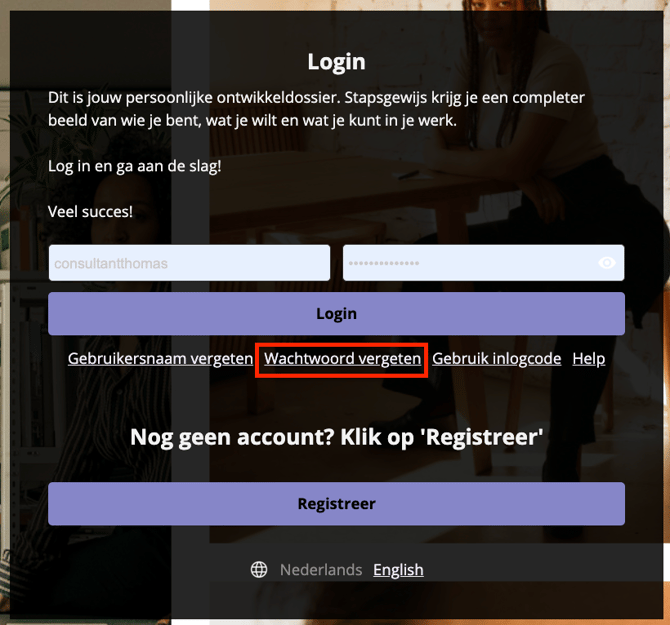
Task: Click the 'Login' heading at top
Action: [x=337, y=62]
